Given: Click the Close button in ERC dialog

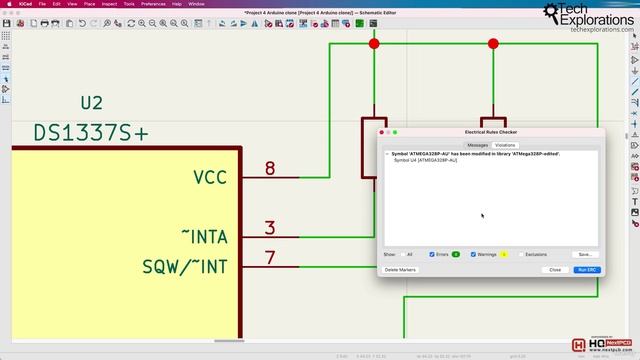Looking at the screenshot, I should tap(555, 270).
